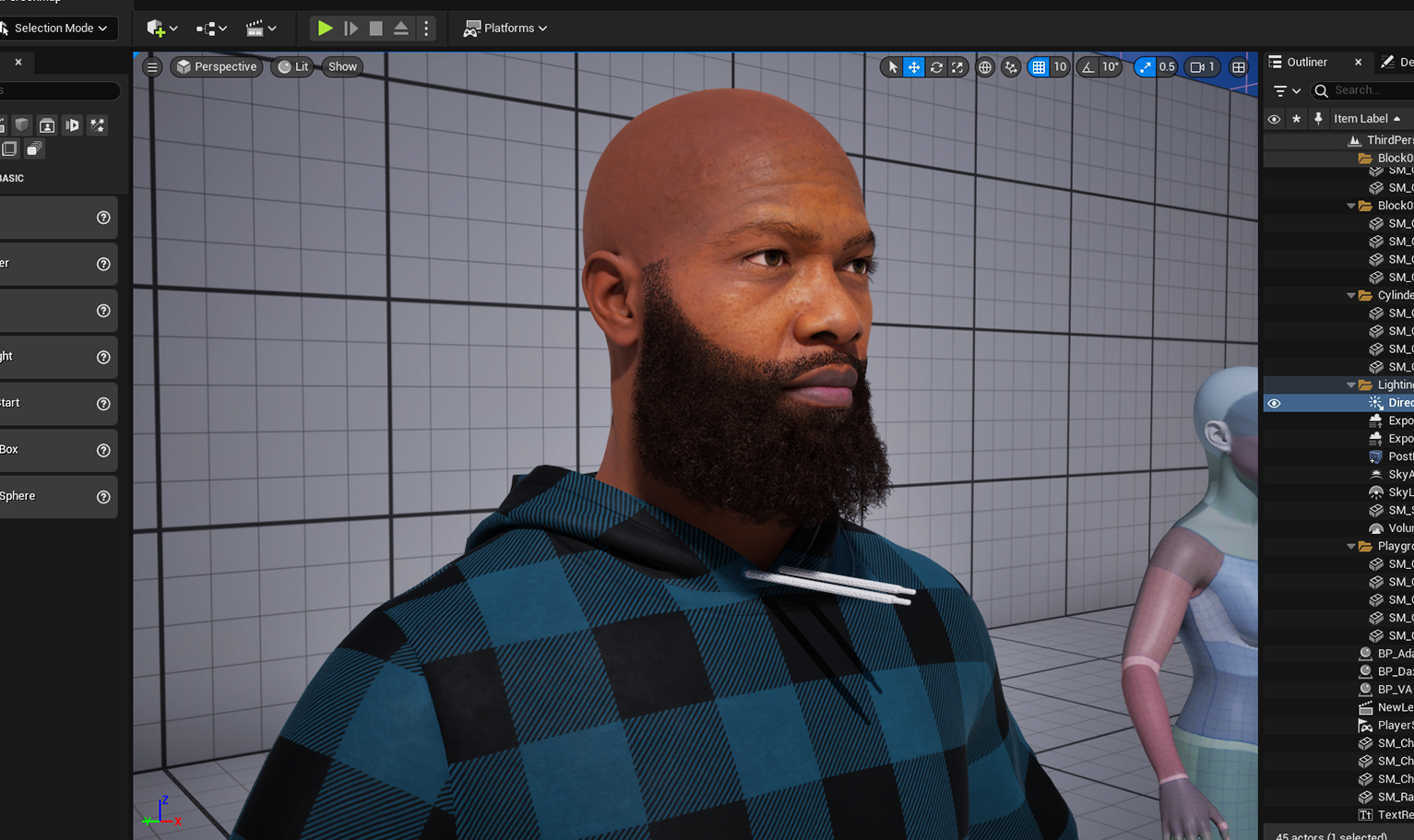1414x840 pixels.
Task: Toggle grid snapping icon
Action: (x=1039, y=67)
